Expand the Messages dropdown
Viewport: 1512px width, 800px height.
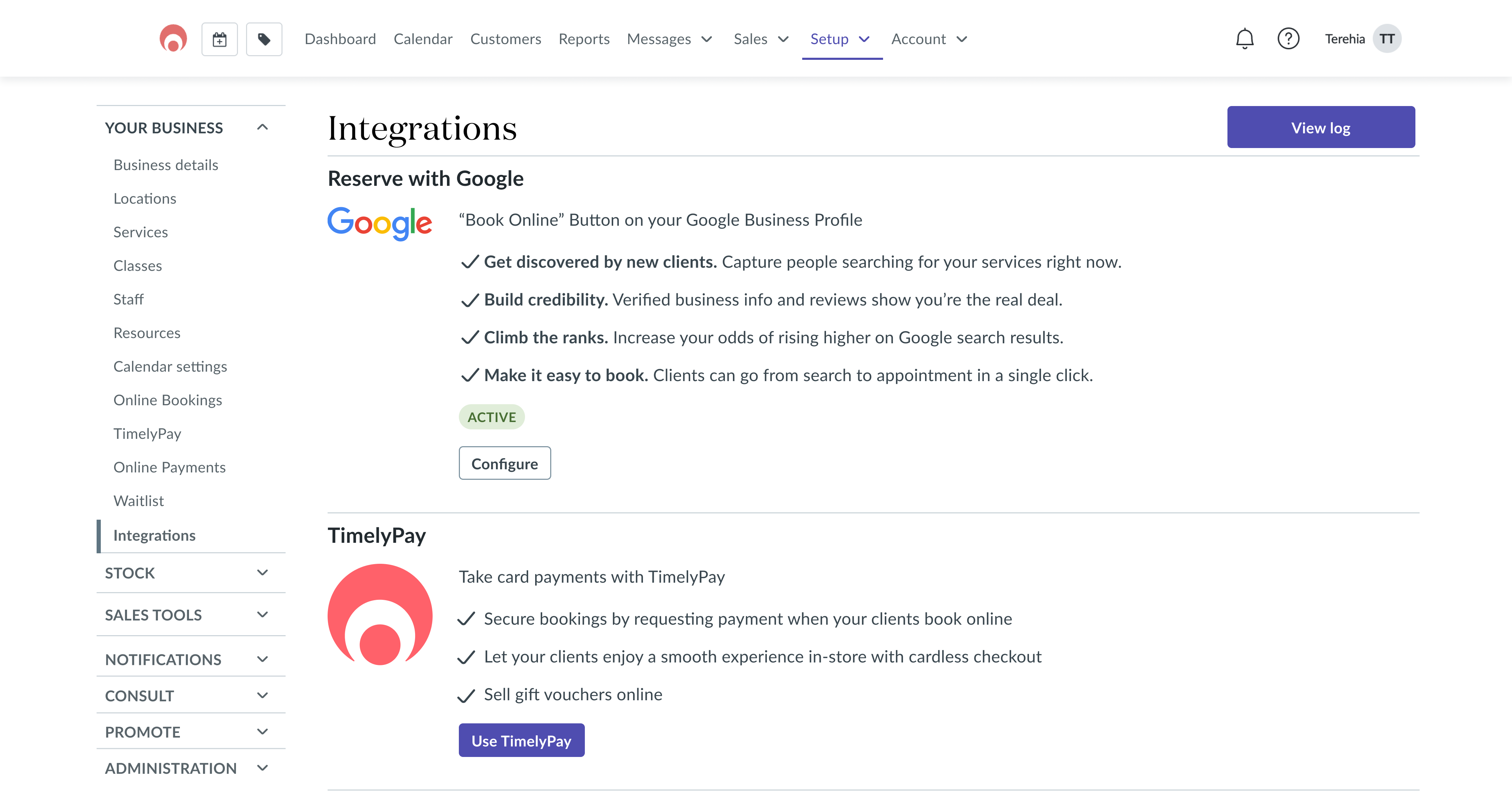669,39
